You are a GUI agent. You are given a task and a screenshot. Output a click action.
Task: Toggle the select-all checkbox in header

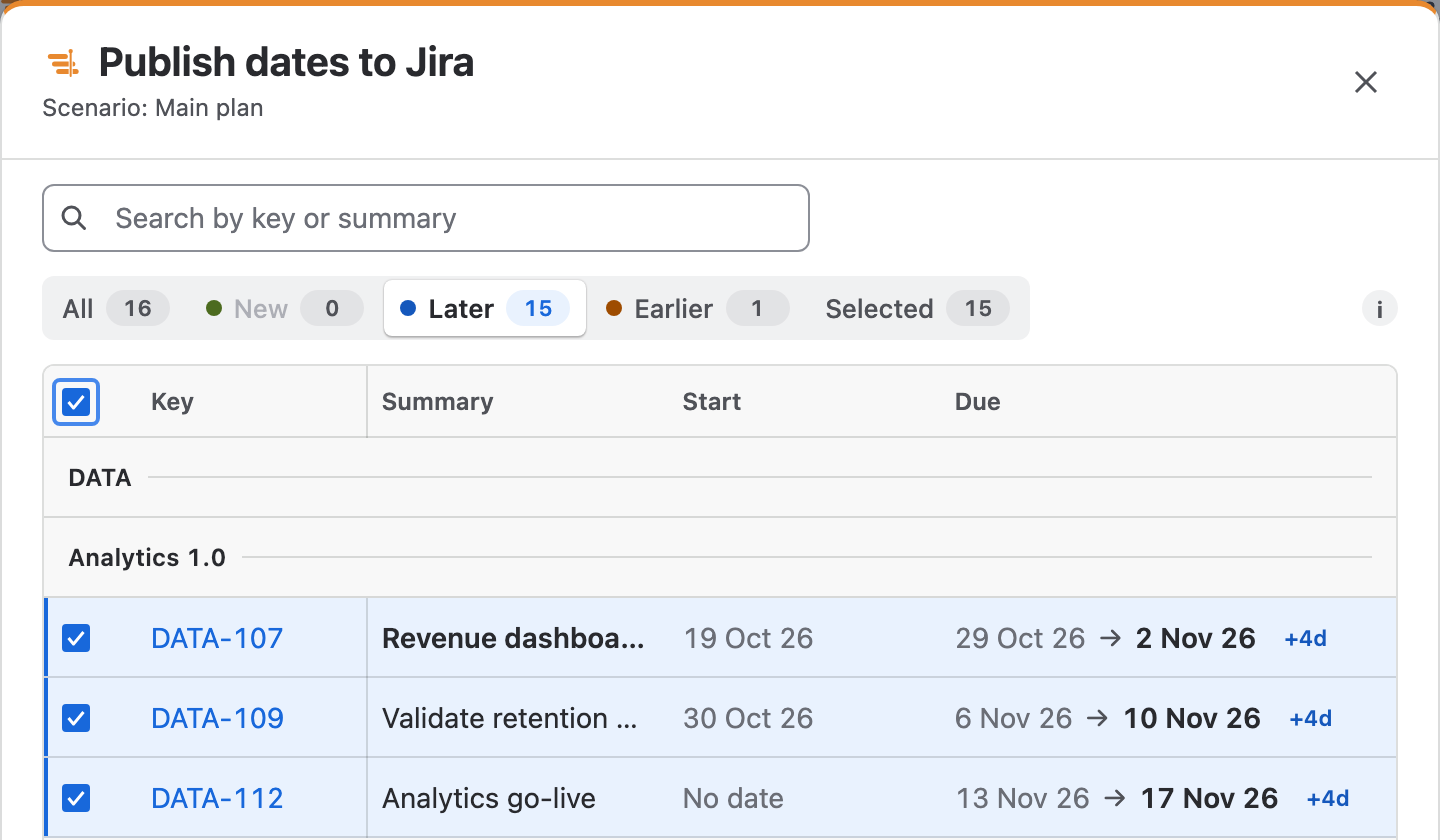tap(76, 402)
